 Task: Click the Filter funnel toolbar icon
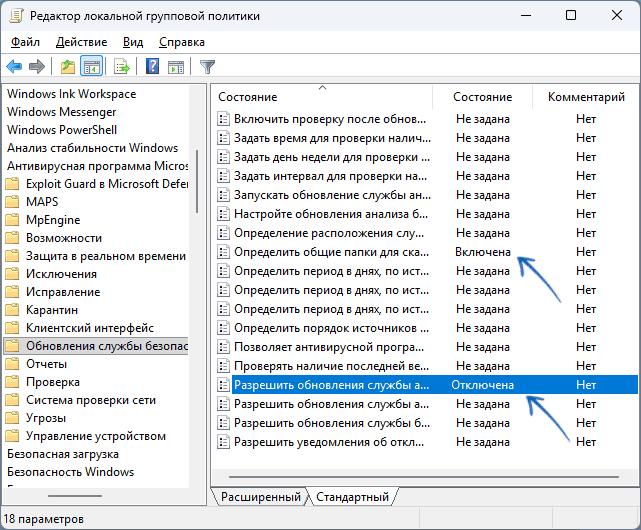[207, 67]
